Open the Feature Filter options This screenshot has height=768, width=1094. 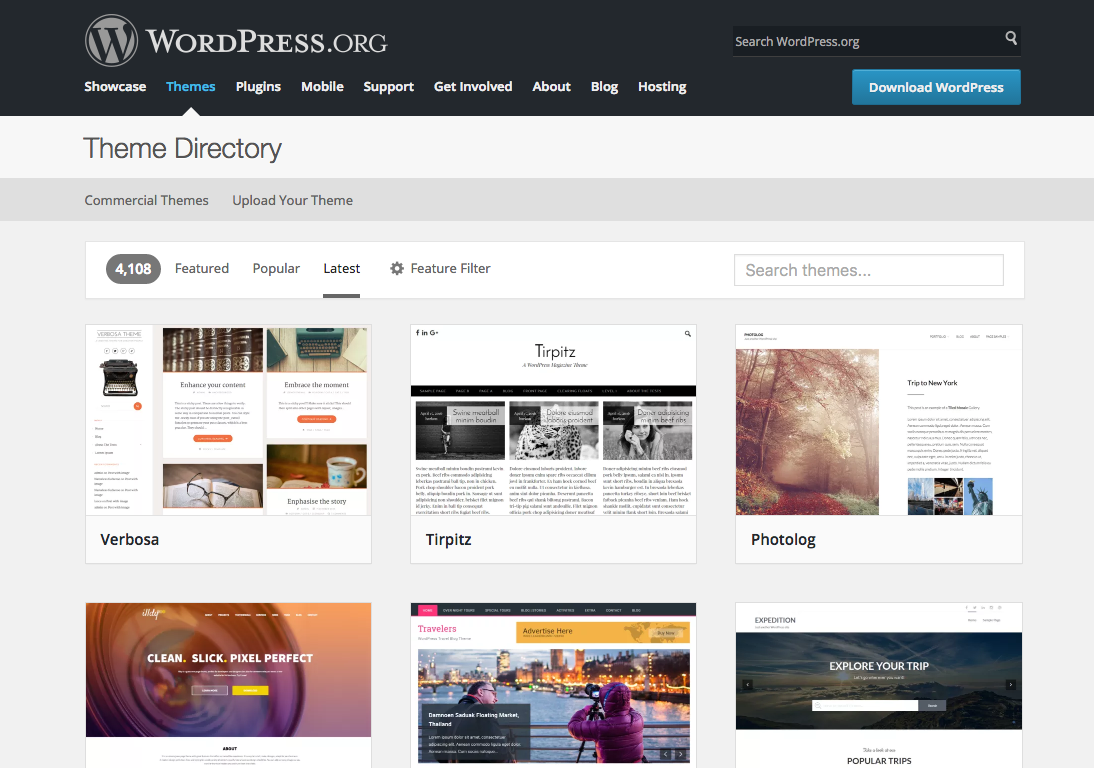440,269
